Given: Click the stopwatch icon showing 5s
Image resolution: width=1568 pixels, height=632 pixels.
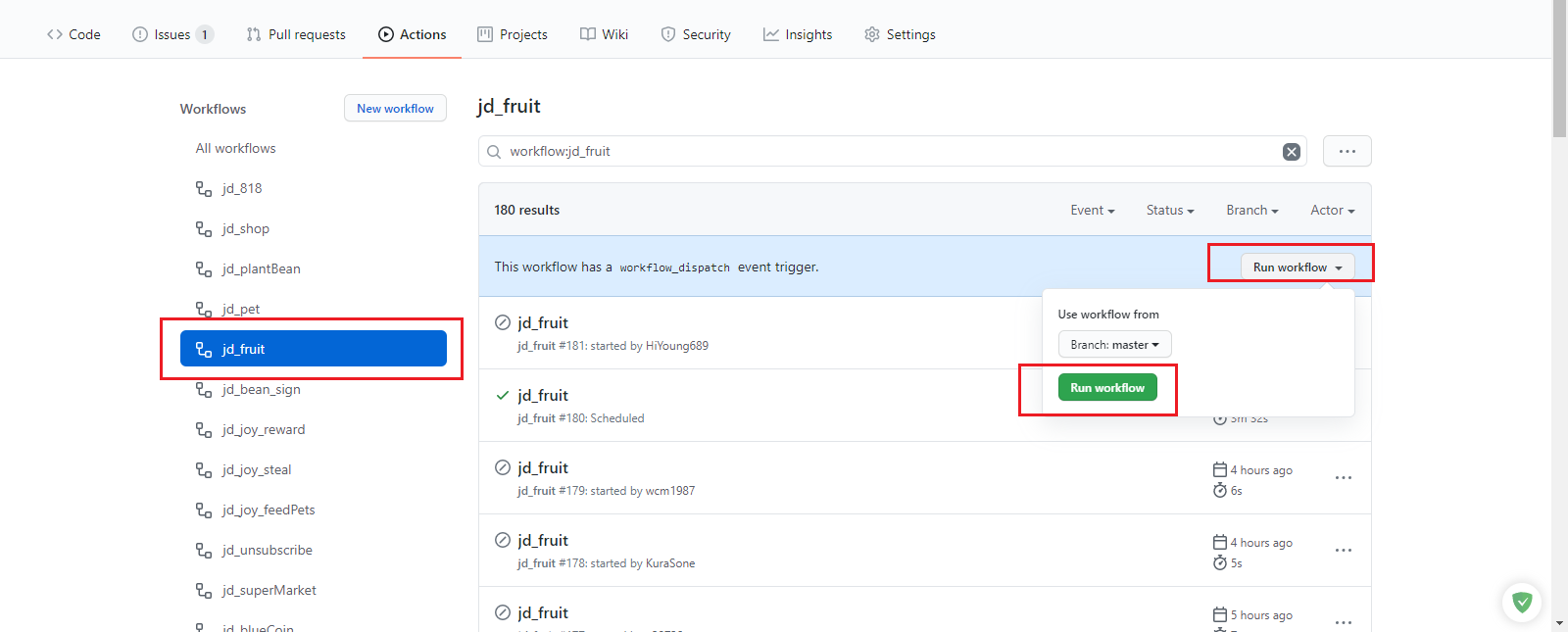Looking at the screenshot, I should 1220,562.
